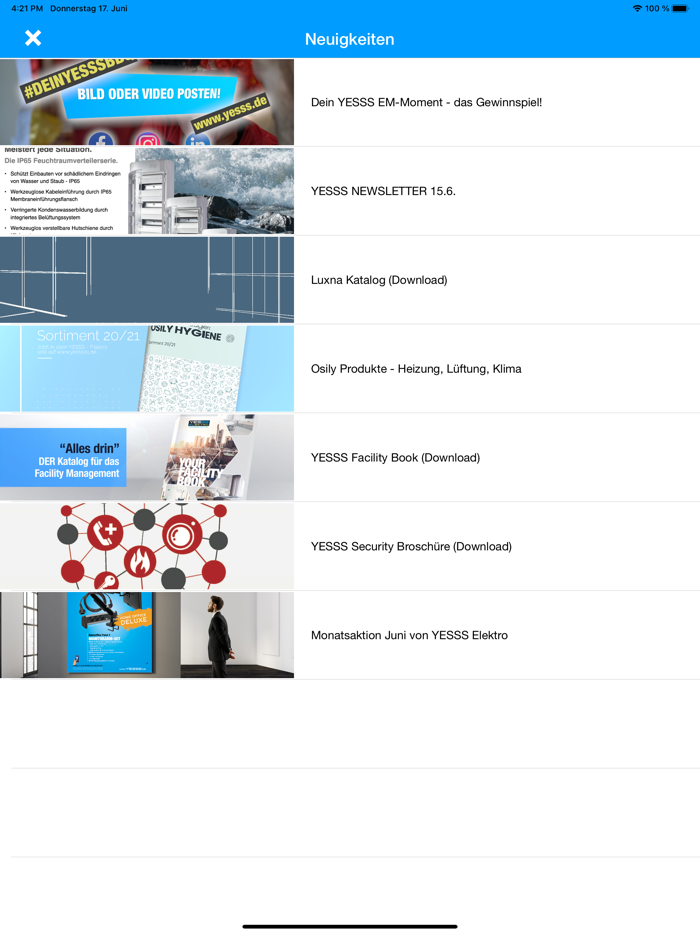Image resolution: width=700 pixels, height=934 pixels.
Task: Select 'Luxna Katalog (Download)' entry
Action: (379, 280)
